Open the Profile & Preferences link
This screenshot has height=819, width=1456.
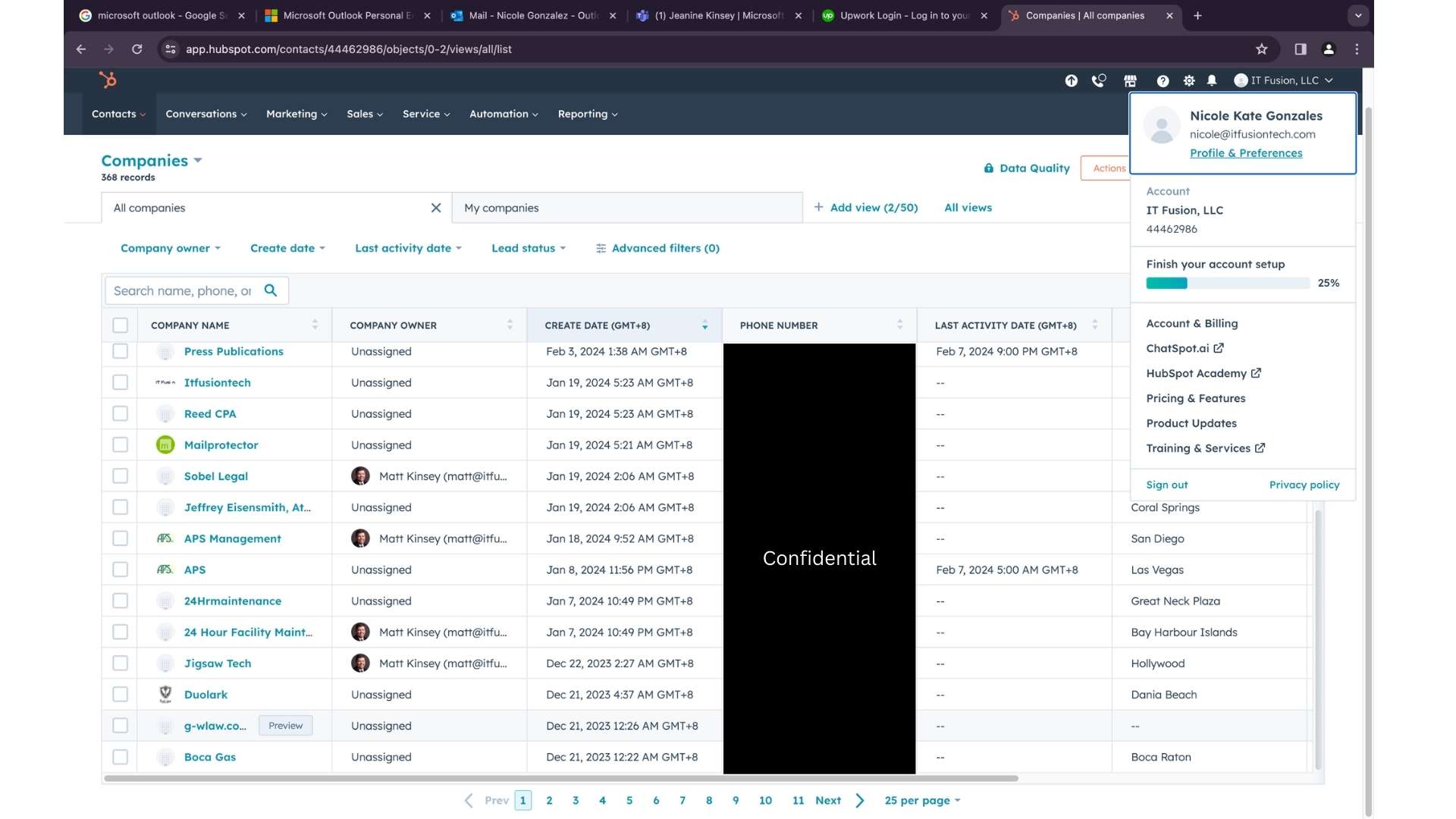(1246, 153)
